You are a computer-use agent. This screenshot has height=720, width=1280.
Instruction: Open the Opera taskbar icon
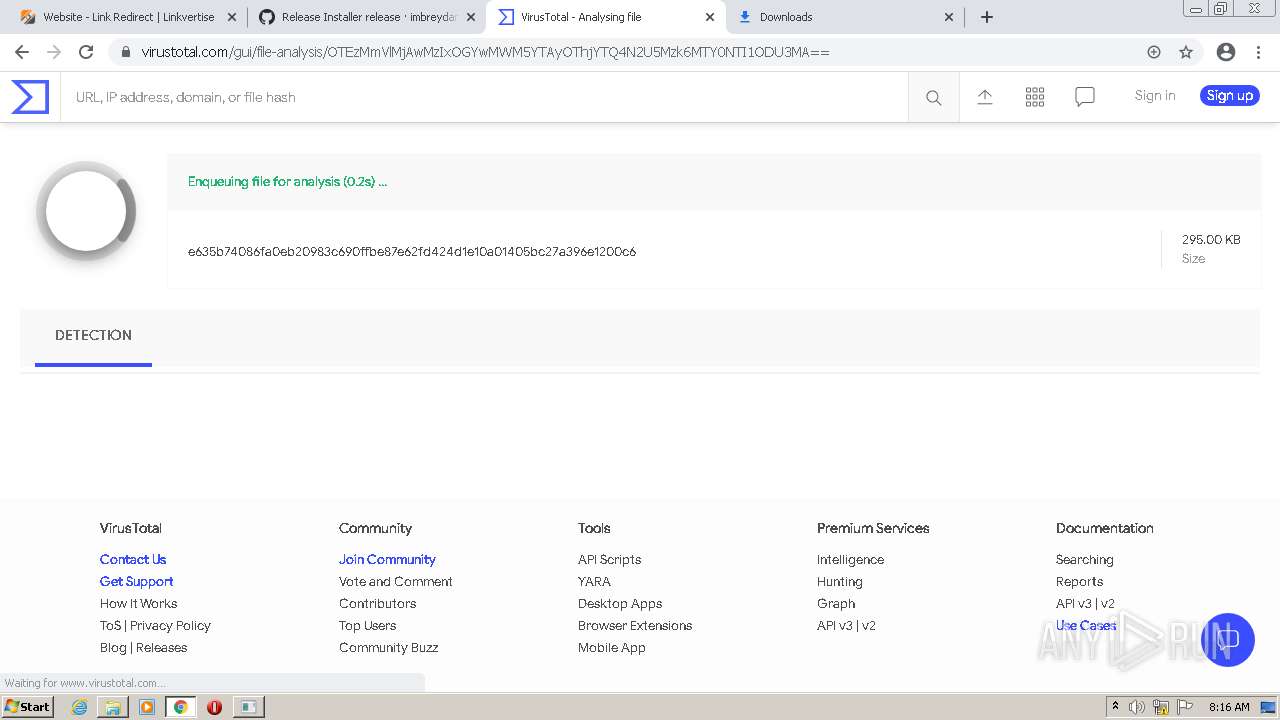click(214, 707)
